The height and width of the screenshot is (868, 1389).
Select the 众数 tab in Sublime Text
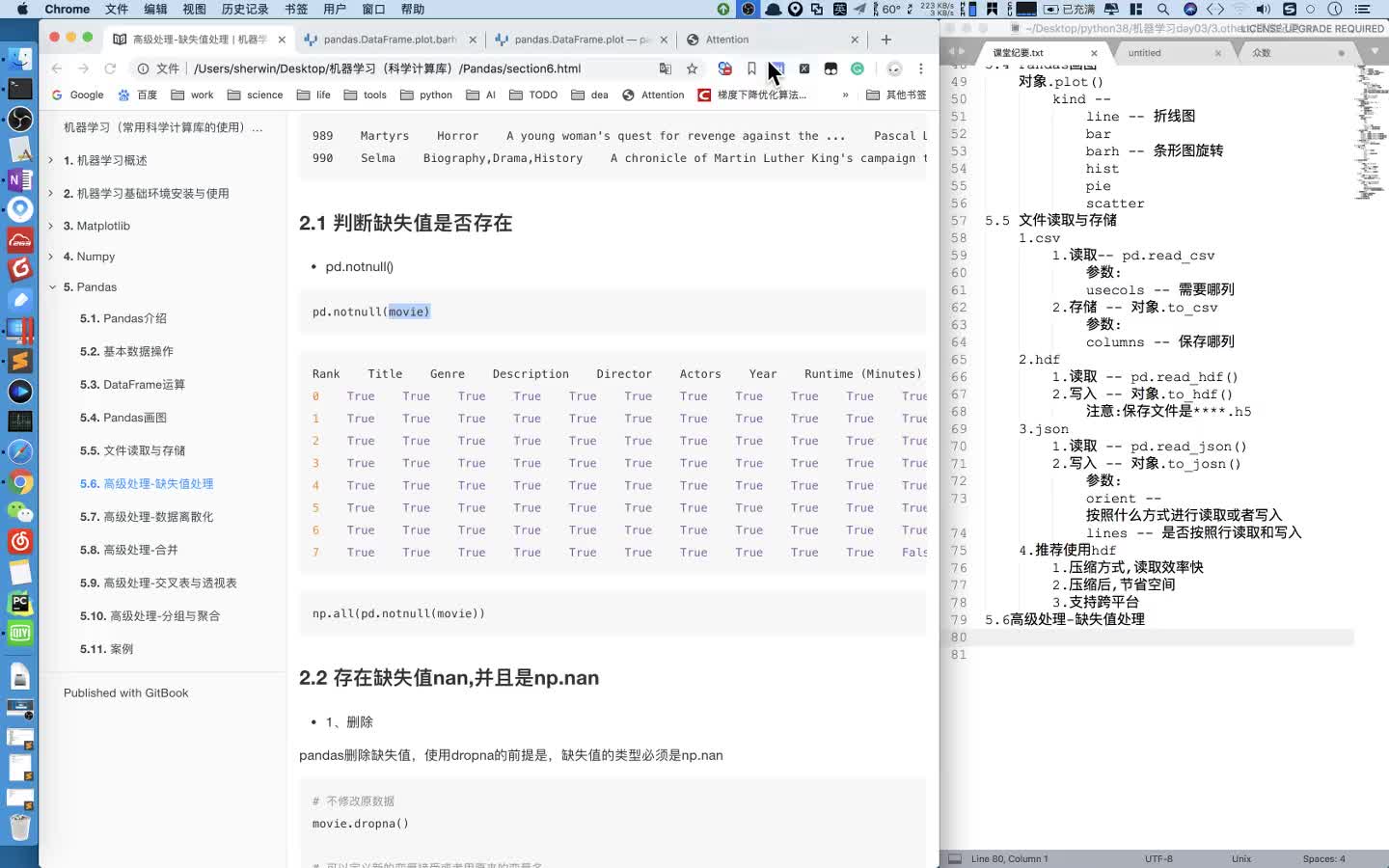(x=1297, y=53)
